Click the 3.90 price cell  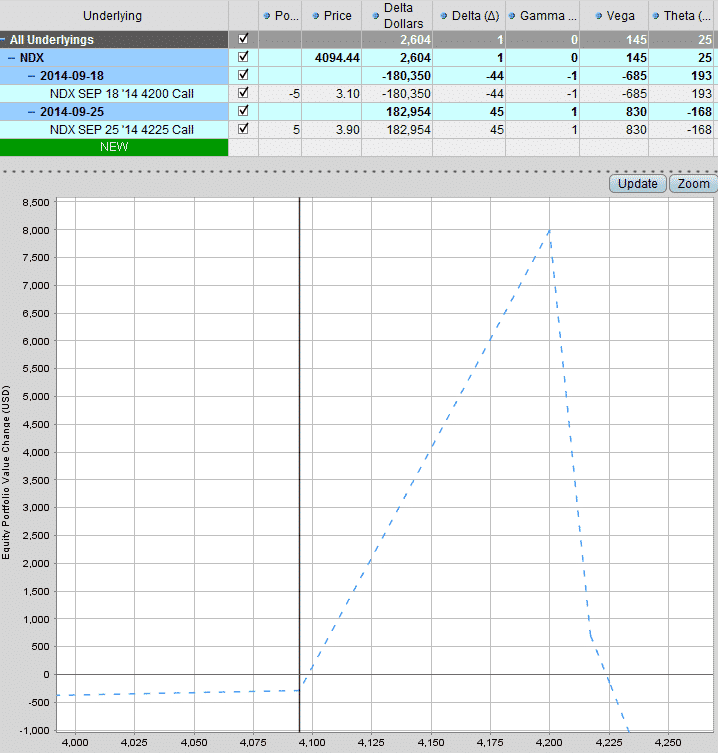click(x=331, y=130)
